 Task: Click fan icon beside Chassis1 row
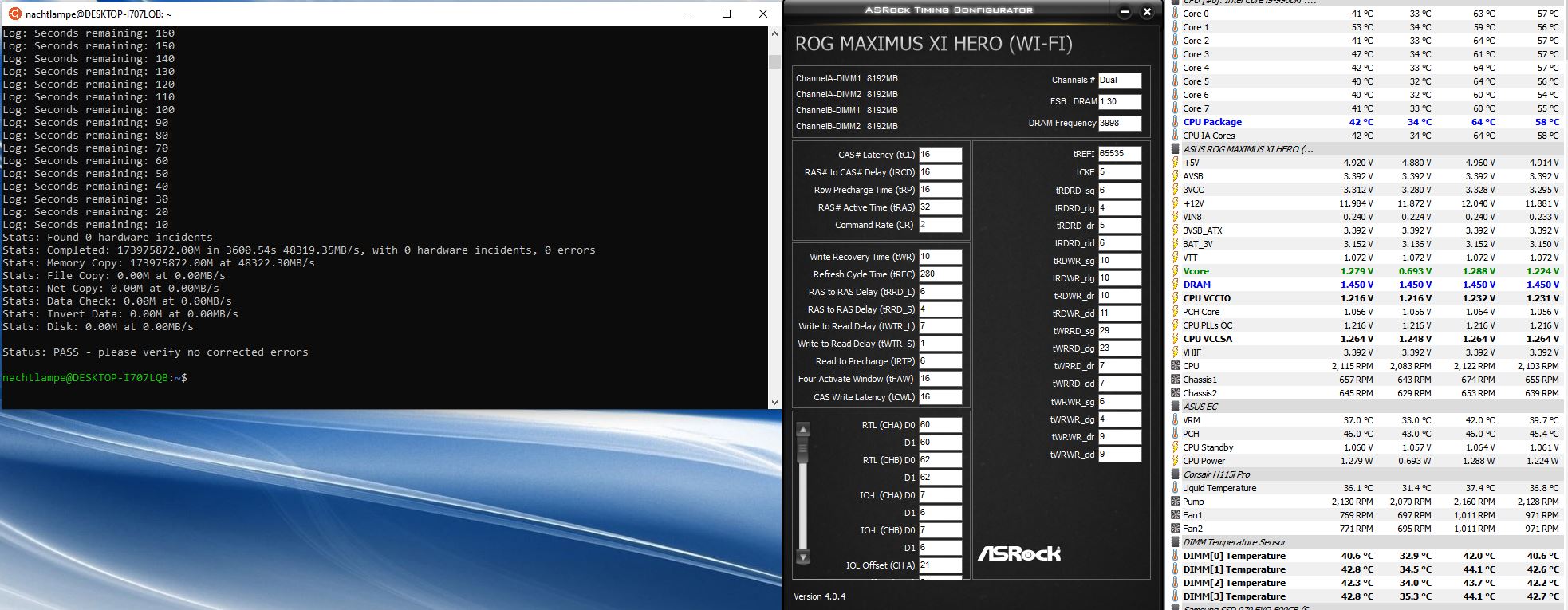point(1175,380)
